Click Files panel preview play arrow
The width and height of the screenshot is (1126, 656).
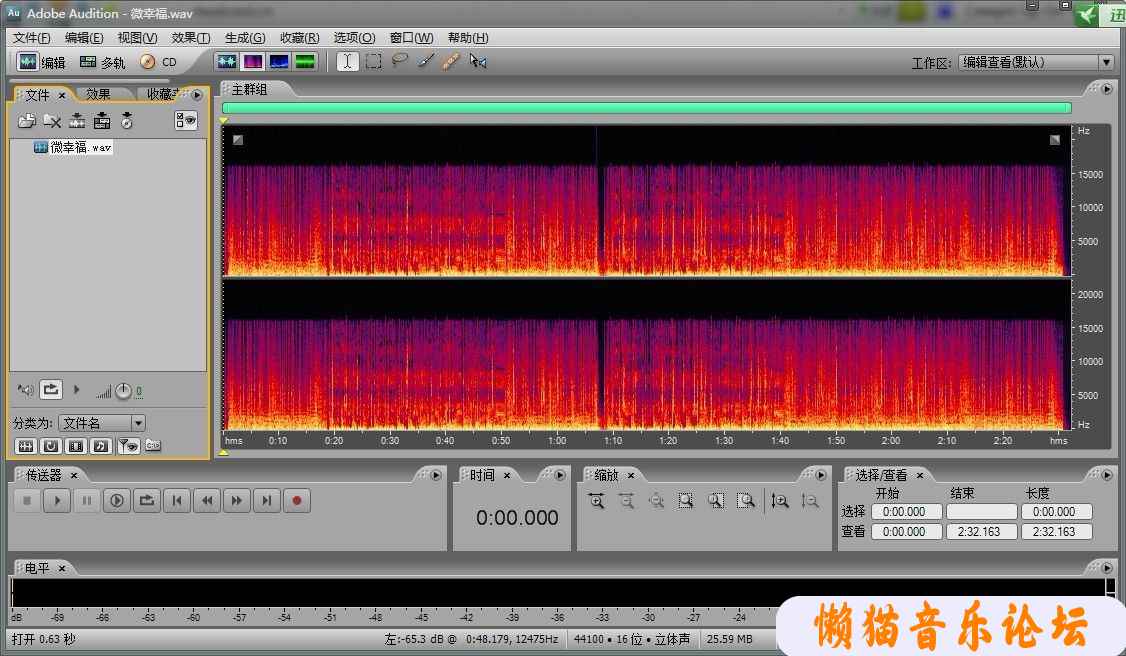point(77,390)
